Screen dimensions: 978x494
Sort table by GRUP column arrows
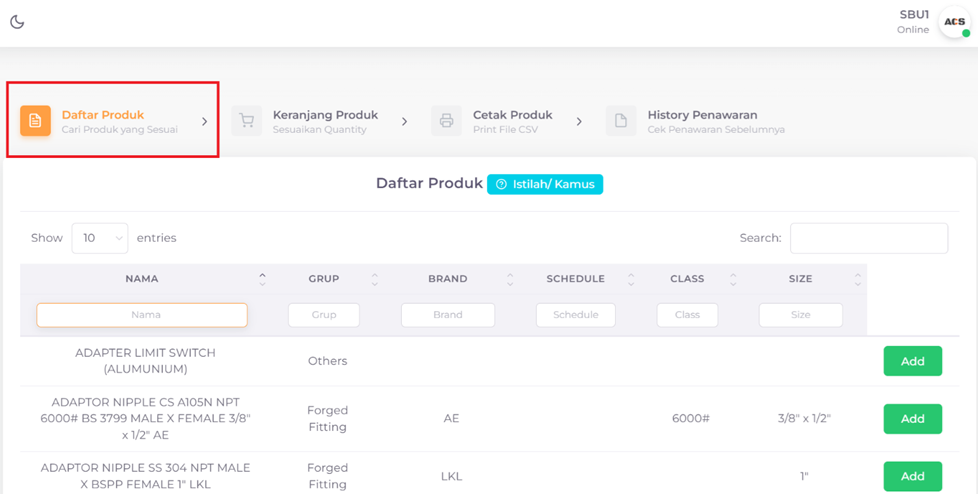(374, 279)
